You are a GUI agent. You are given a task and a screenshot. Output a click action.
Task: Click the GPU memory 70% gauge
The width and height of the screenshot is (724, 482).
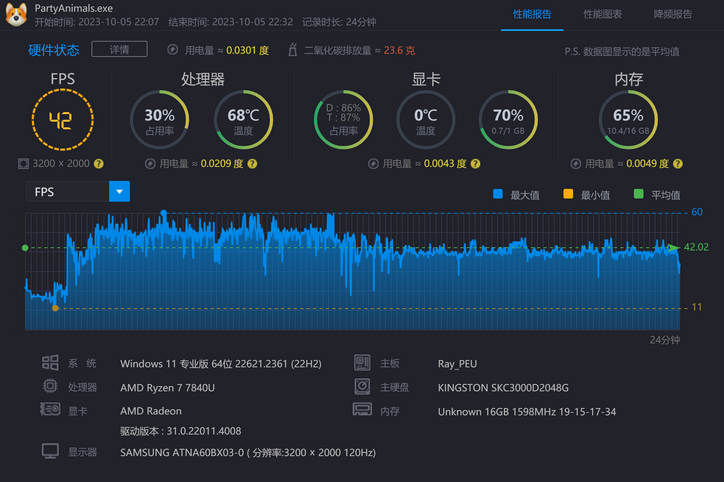(508, 120)
